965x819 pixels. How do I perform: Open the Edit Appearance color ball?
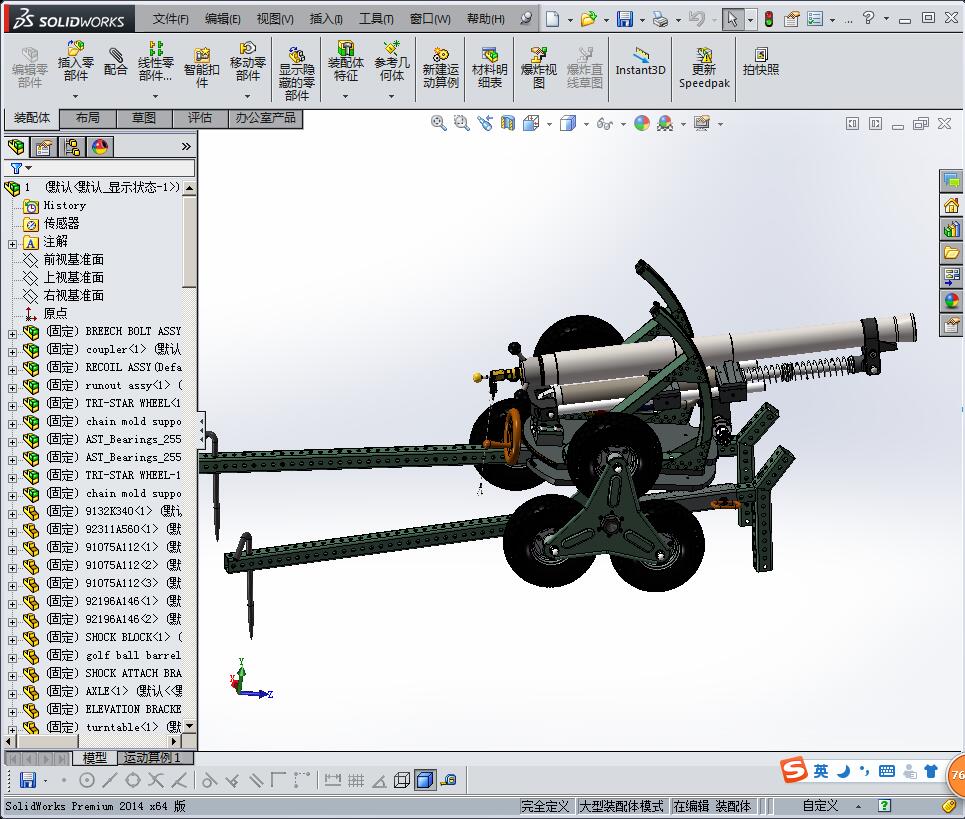[642, 123]
